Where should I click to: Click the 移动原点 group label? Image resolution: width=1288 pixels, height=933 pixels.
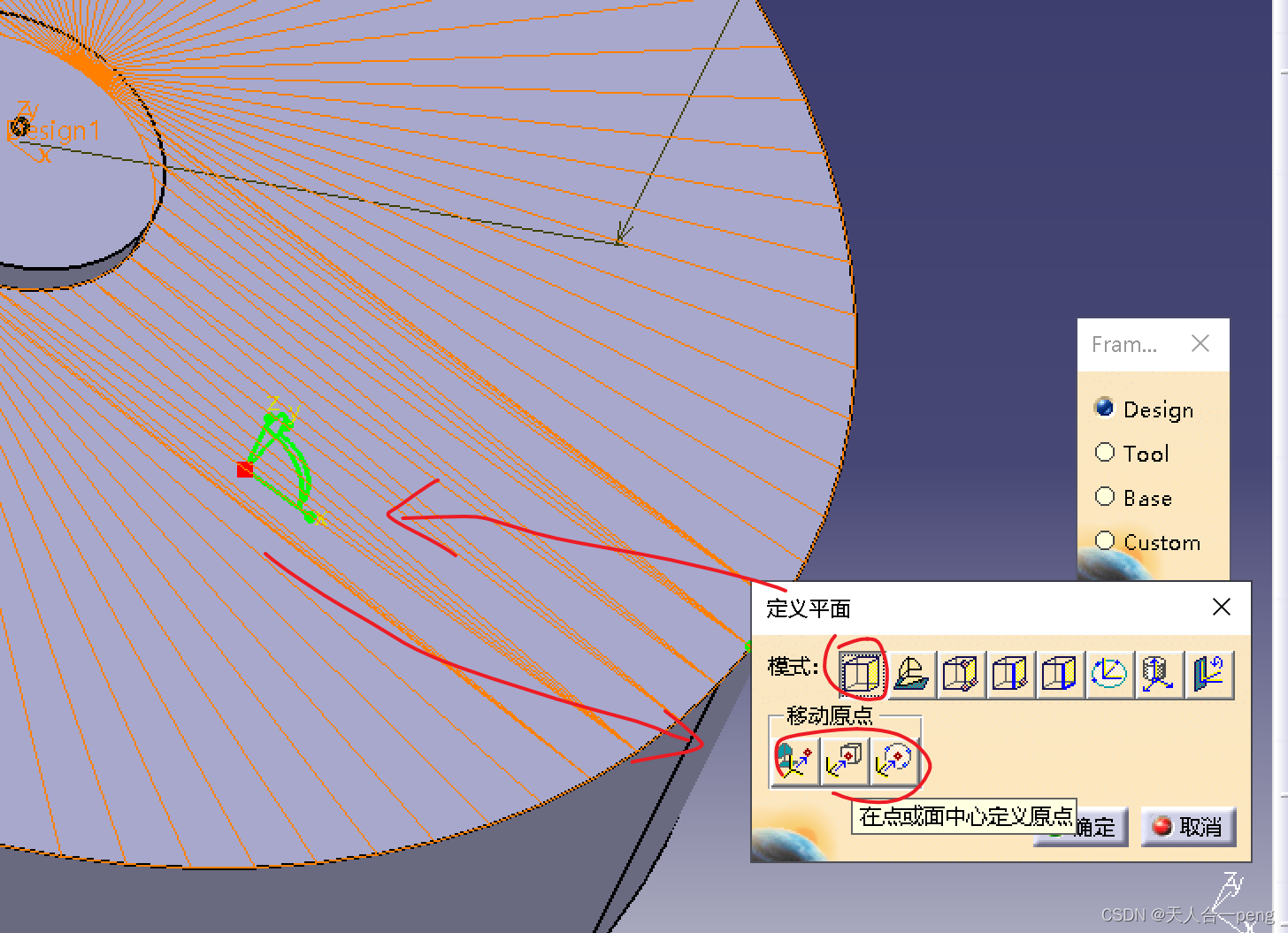click(830, 715)
